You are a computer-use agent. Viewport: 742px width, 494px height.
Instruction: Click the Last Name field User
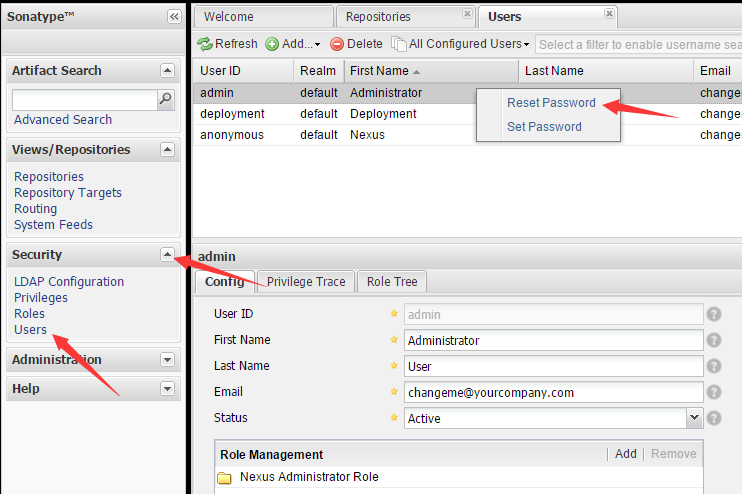pyautogui.click(x=553, y=367)
